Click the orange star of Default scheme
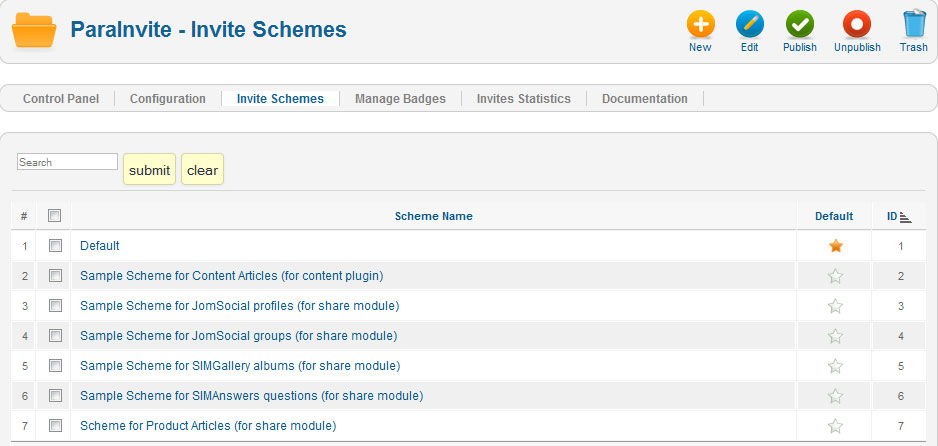 click(x=835, y=246)
